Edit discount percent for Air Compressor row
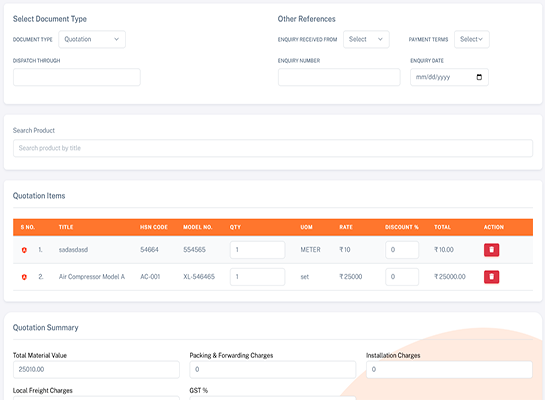This screenshot has width=545, height=400. point(402,277)
